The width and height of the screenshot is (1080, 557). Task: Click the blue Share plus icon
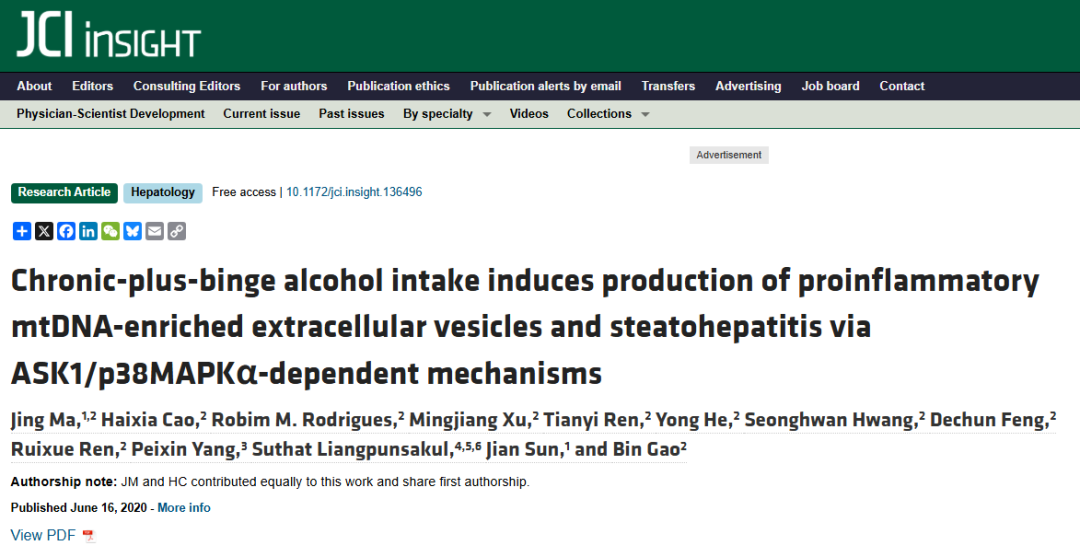pyautogui.click(x=22, y=231)
